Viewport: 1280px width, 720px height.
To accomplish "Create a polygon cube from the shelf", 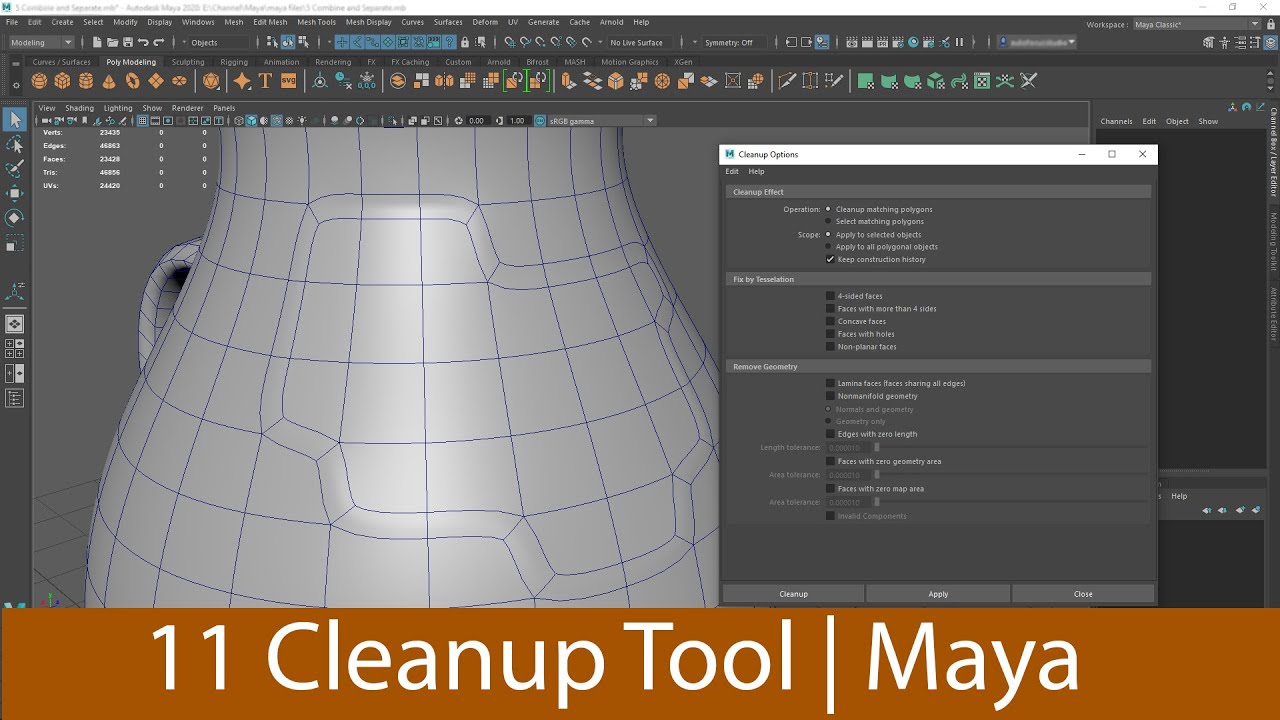I will (63, 81).
